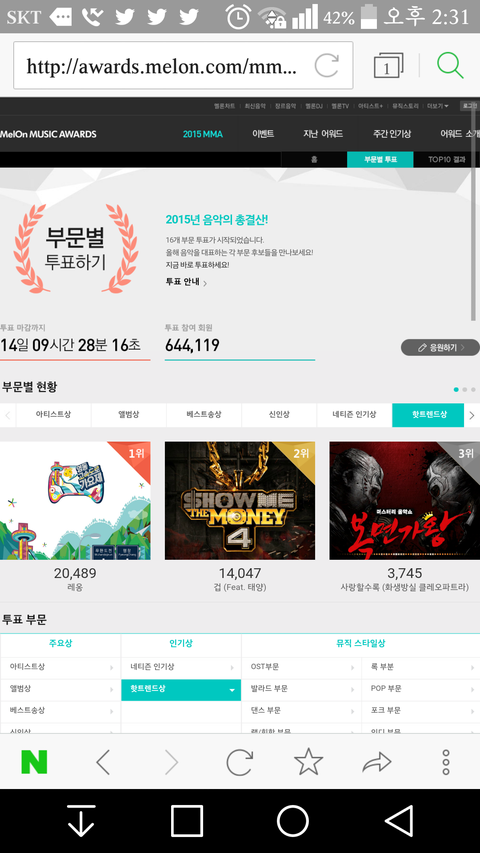Viewport: 480px width, 853px height.
Task: Select the second carousel pagination dot
Action: 464,390
